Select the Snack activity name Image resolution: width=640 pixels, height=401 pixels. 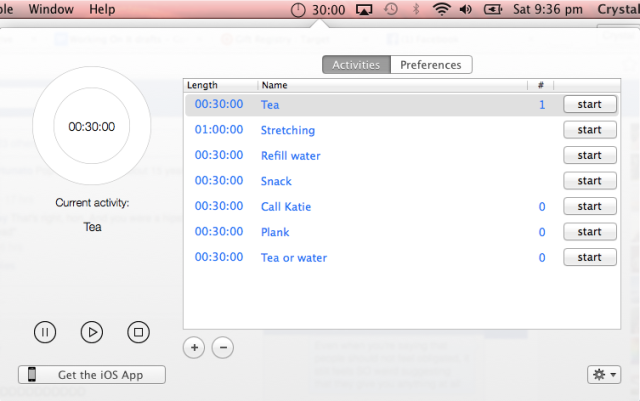click(276, 181)
